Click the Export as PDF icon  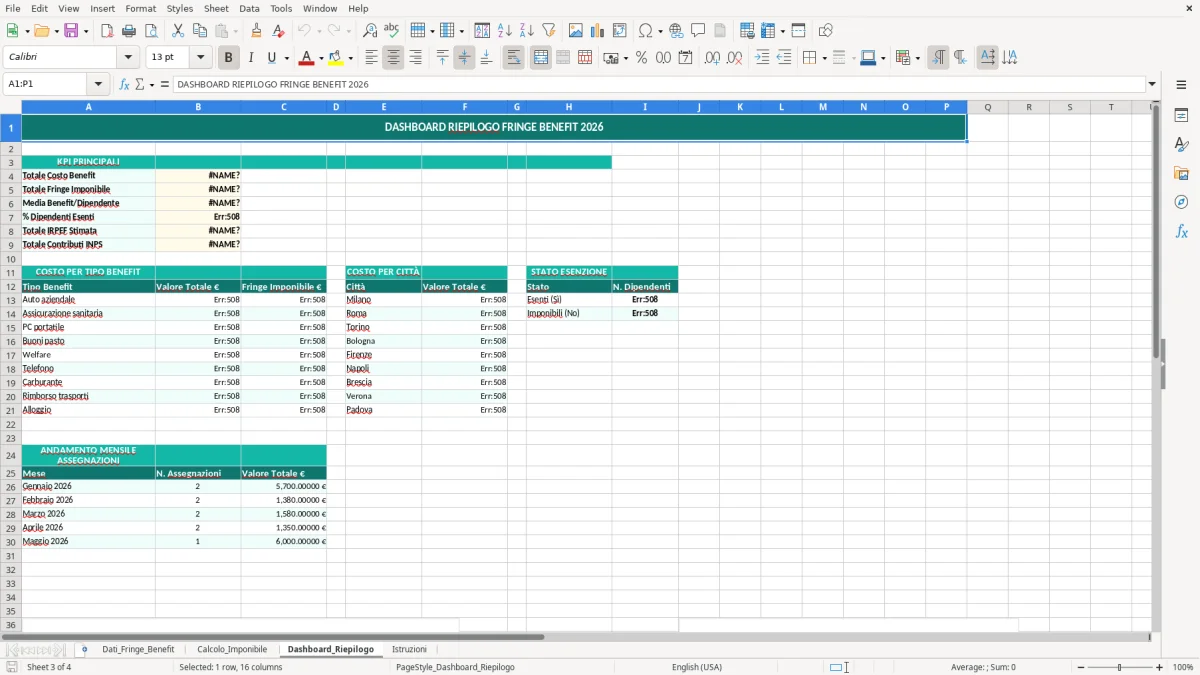[x=107, y=31]
